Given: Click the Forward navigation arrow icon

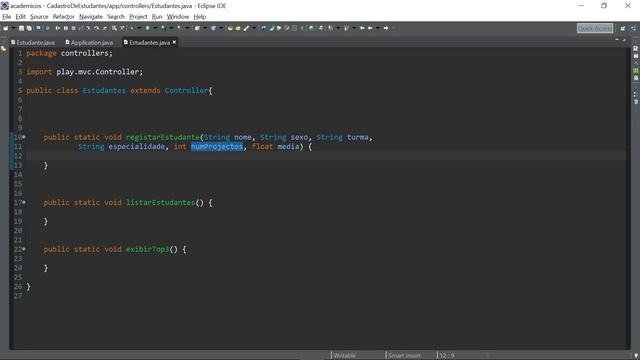Looking at the screenshot, I should point(386,28).
